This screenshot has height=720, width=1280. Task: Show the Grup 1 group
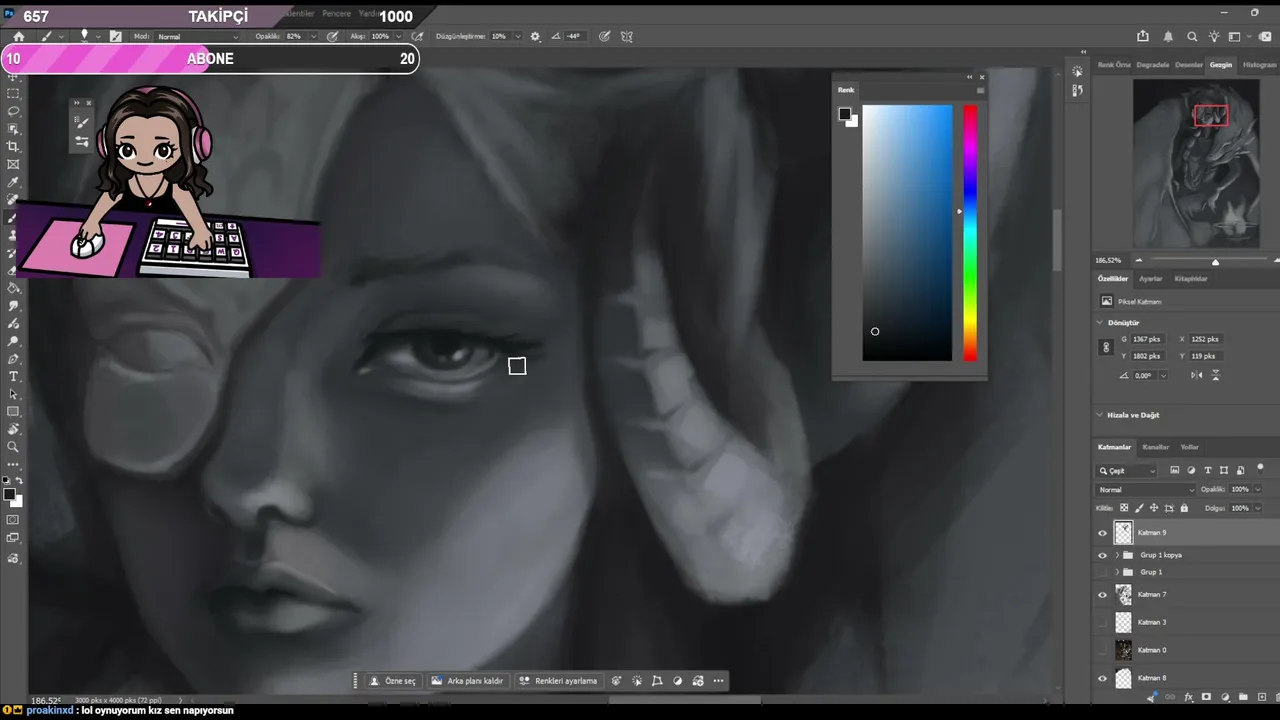point(1103,572)
